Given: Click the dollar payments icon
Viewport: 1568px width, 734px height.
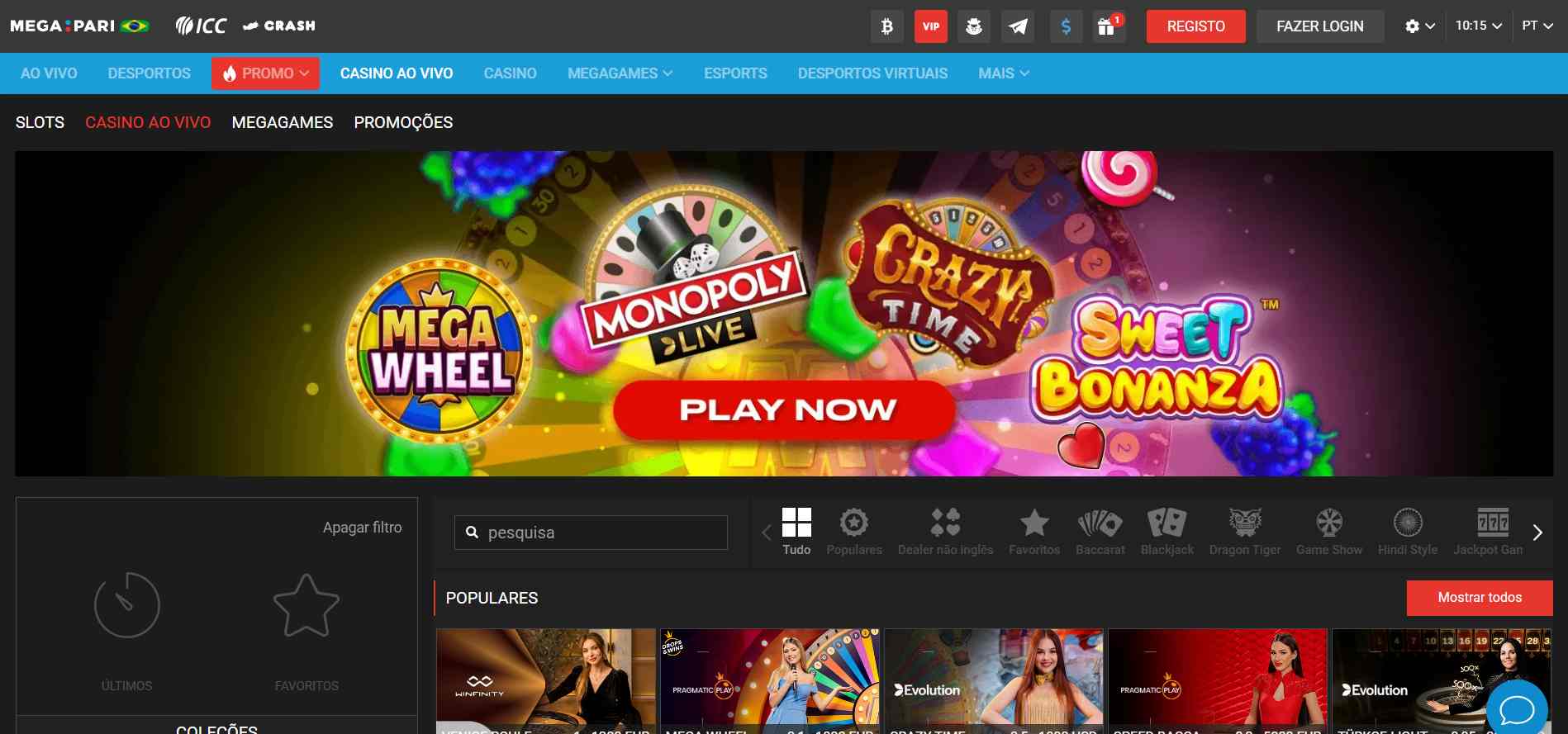Looking at the screenshot, I should (x=1066, y=26).
